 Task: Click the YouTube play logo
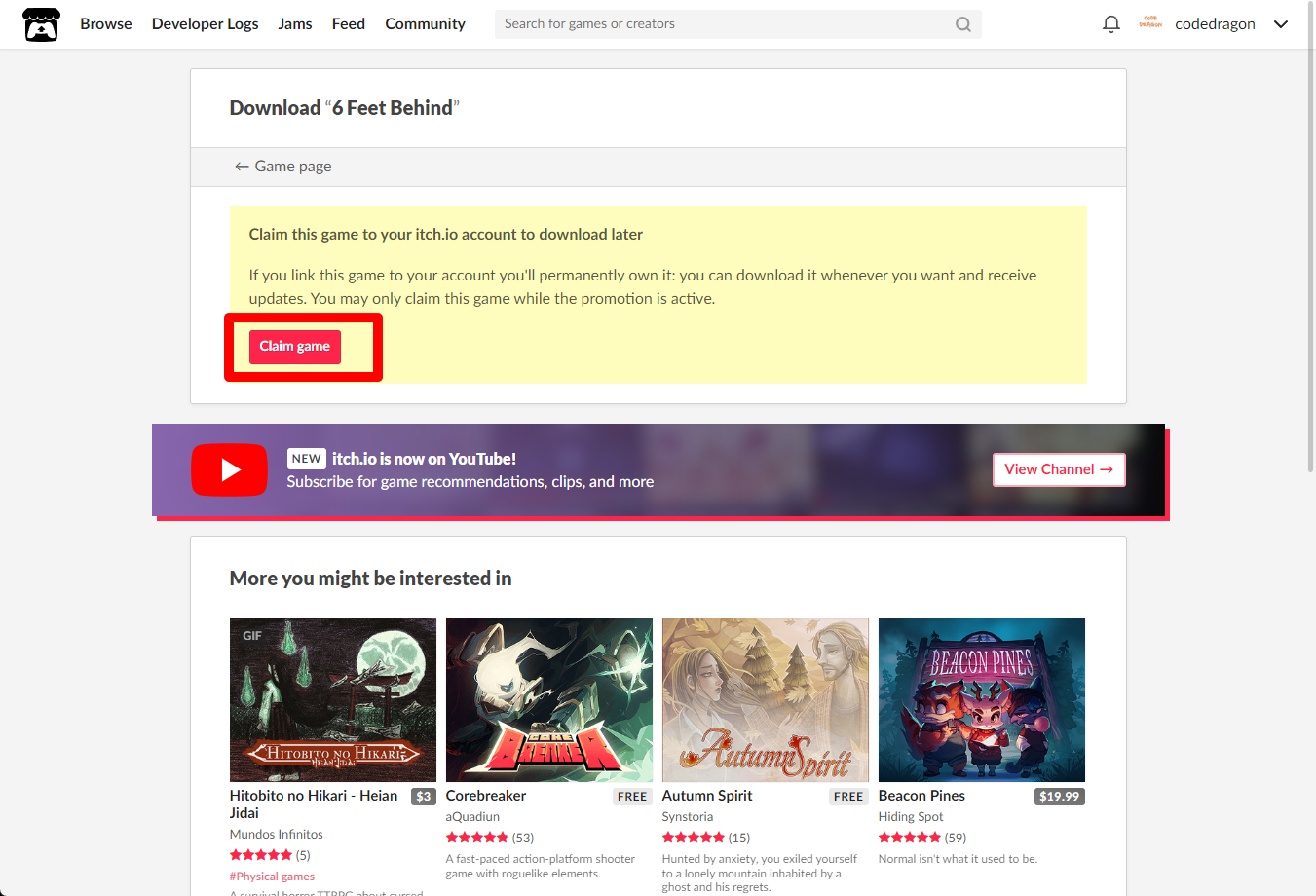pos(229,470)
